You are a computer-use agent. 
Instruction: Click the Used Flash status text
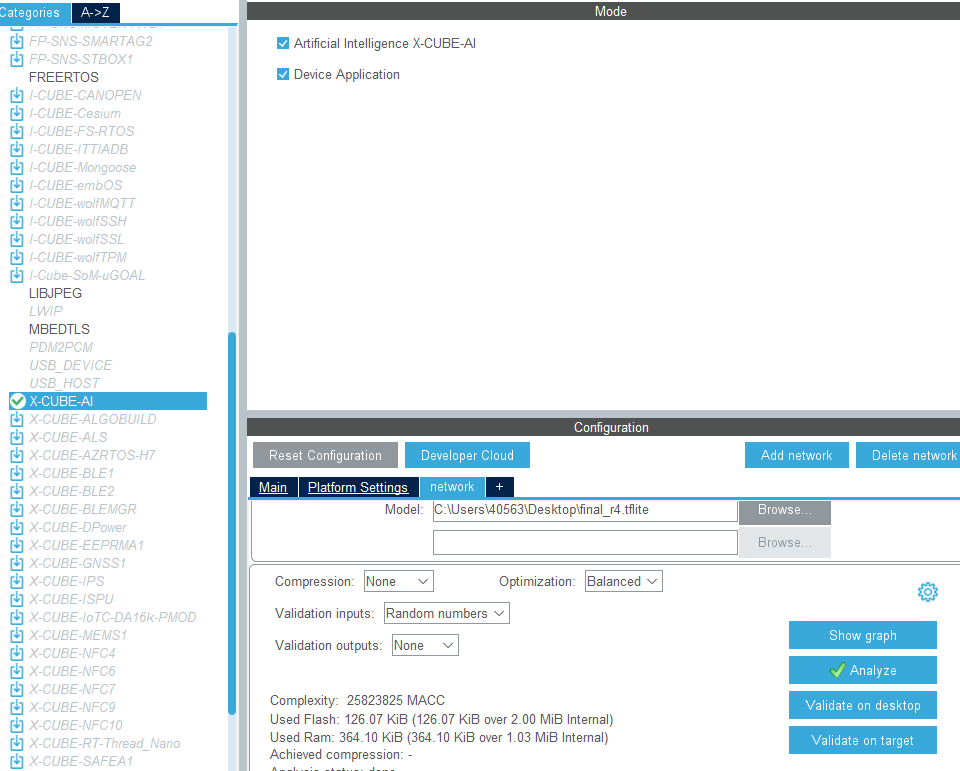(x=441, y=719)
